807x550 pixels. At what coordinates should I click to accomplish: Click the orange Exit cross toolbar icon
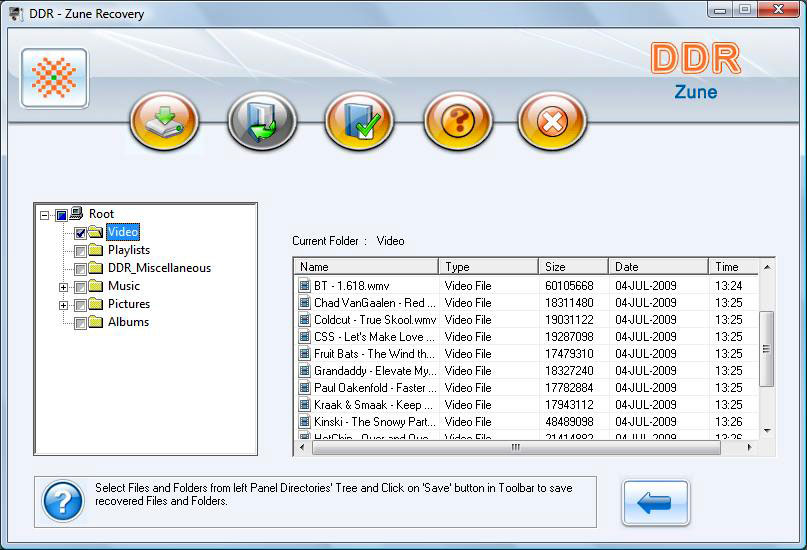(551, 122)
